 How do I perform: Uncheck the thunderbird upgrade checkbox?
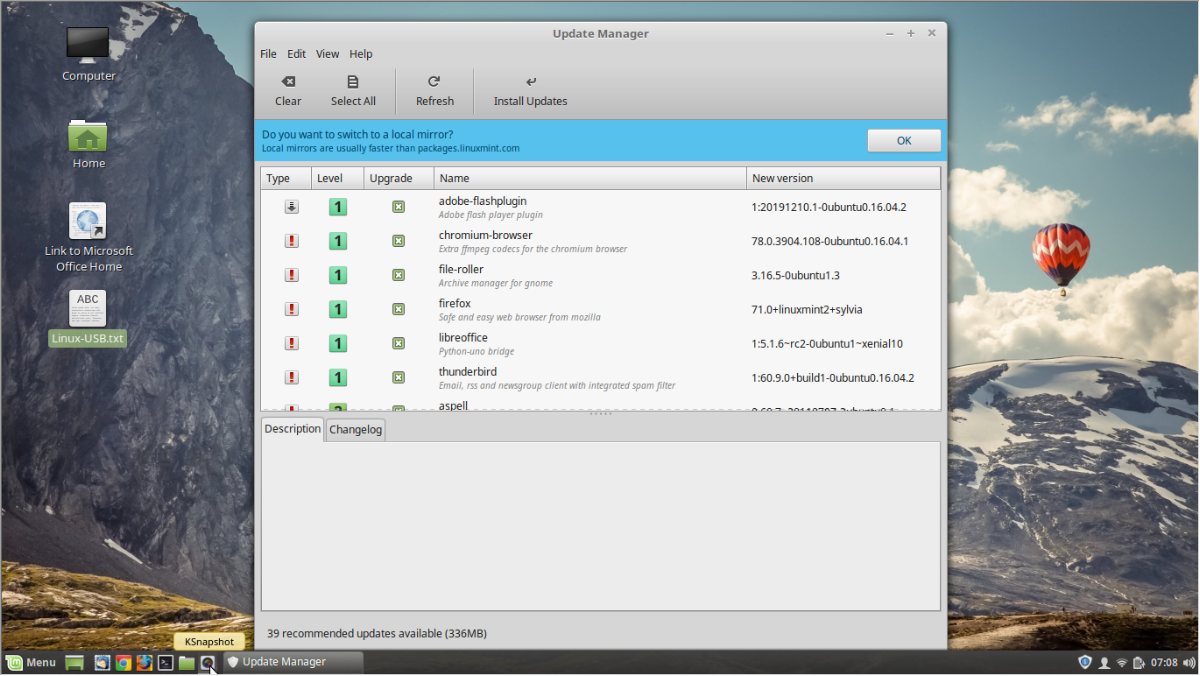click(x=398, y=377)
